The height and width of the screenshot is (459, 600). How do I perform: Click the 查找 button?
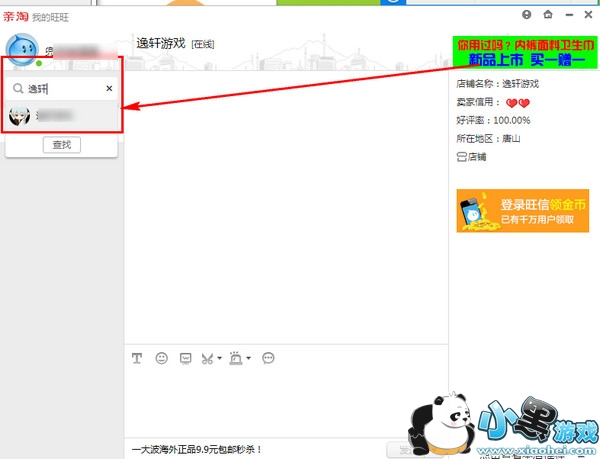click(x=62, y=145)
